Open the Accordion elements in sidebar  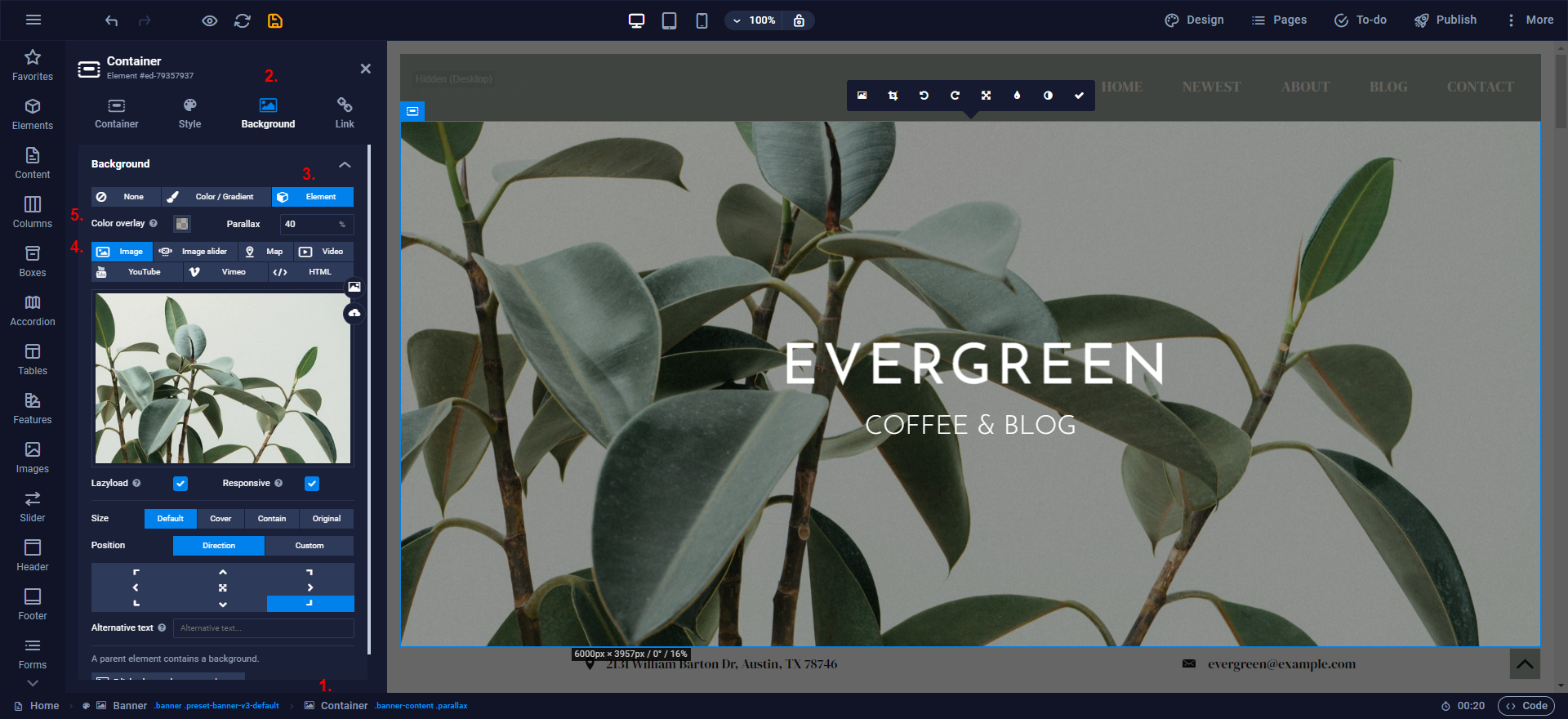coord(33,310)
